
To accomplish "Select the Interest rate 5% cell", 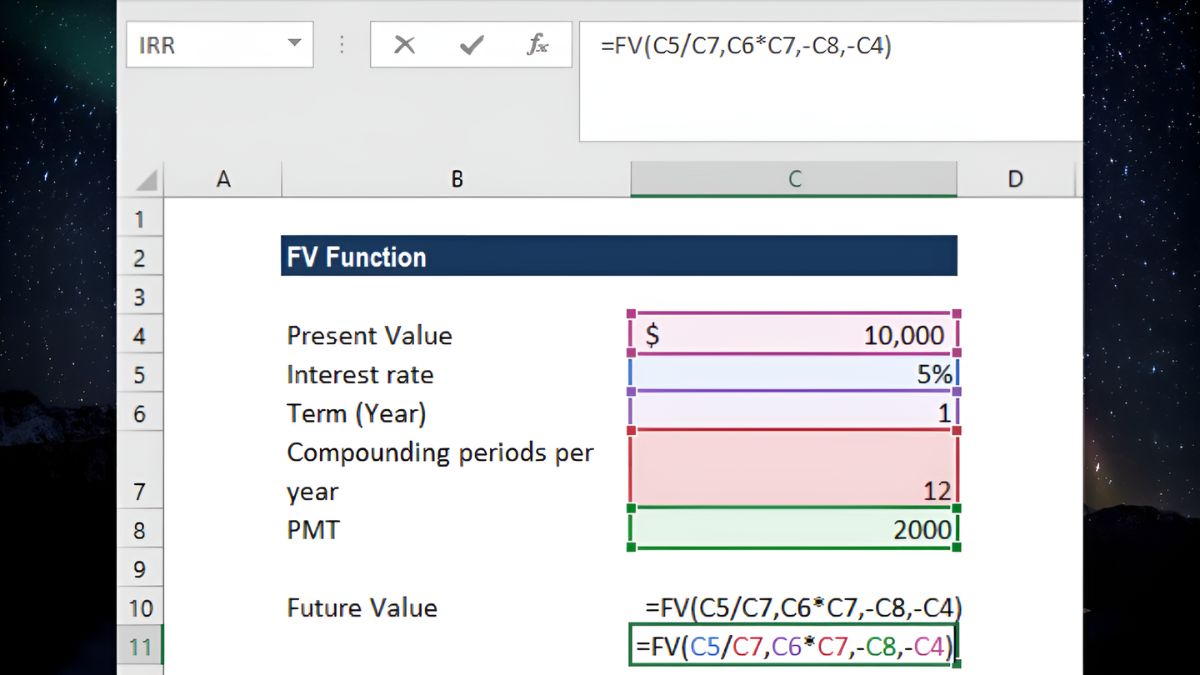I will [794, 374].
